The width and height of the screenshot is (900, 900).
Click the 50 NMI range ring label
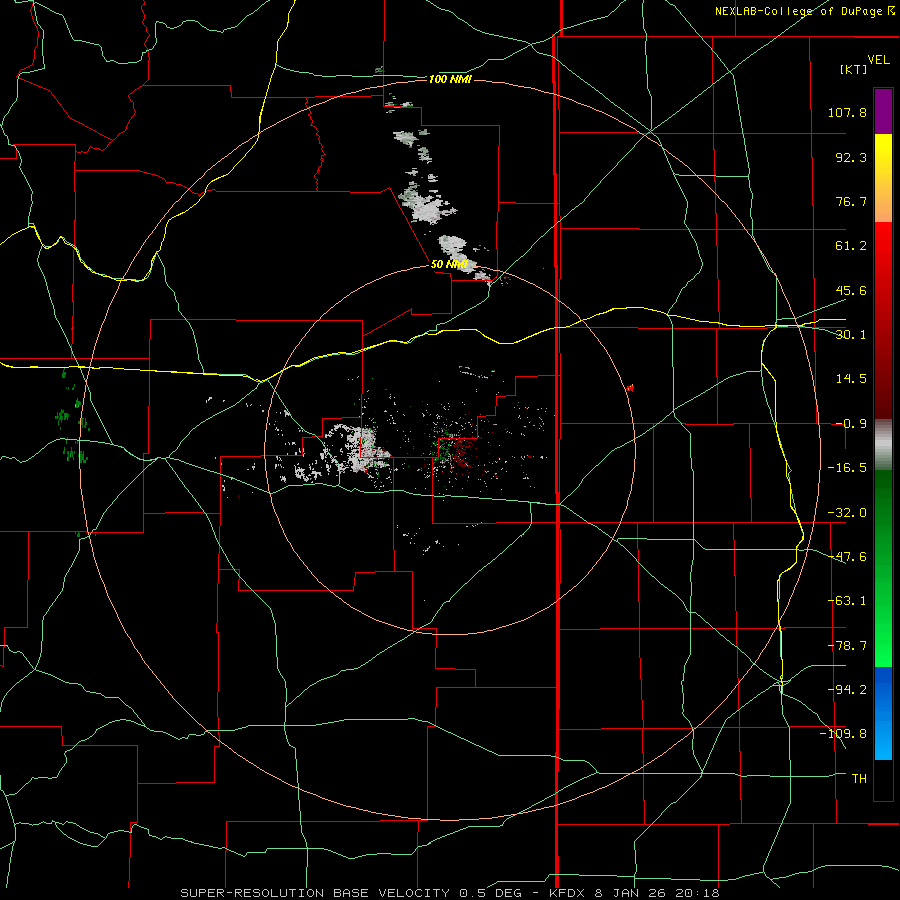pos(449,264)
